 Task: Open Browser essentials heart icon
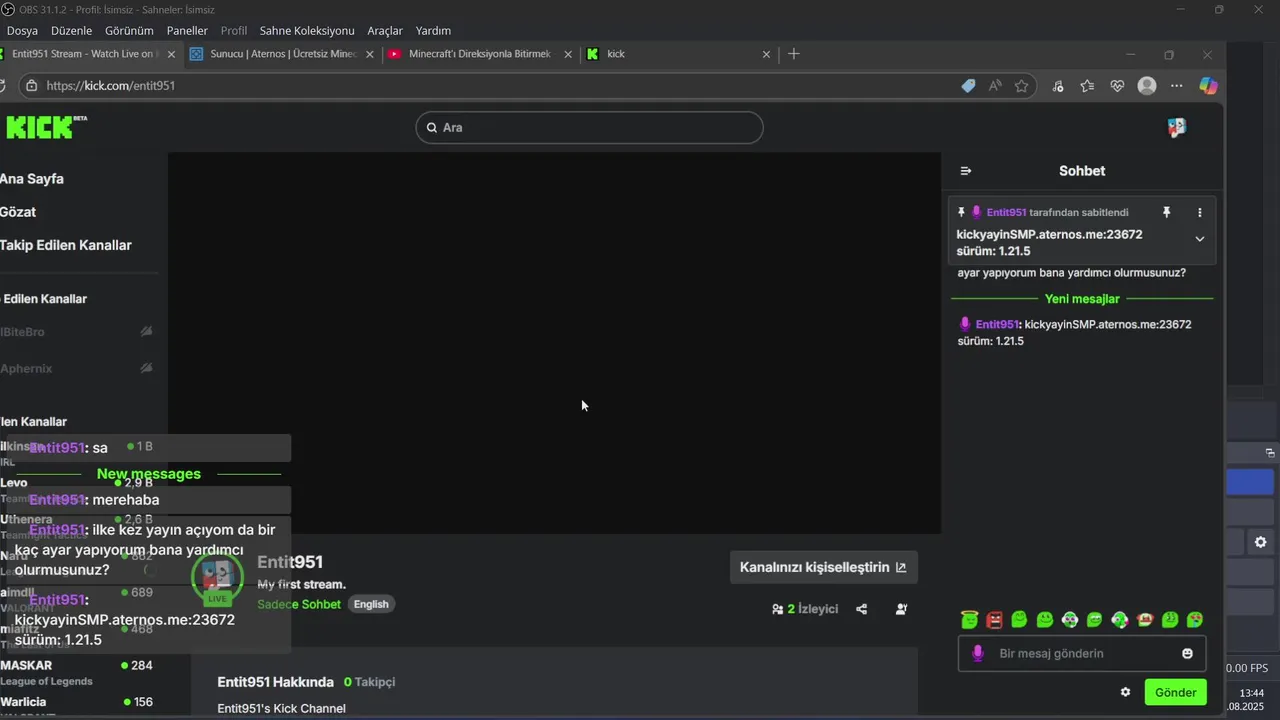pos(1117,86)
